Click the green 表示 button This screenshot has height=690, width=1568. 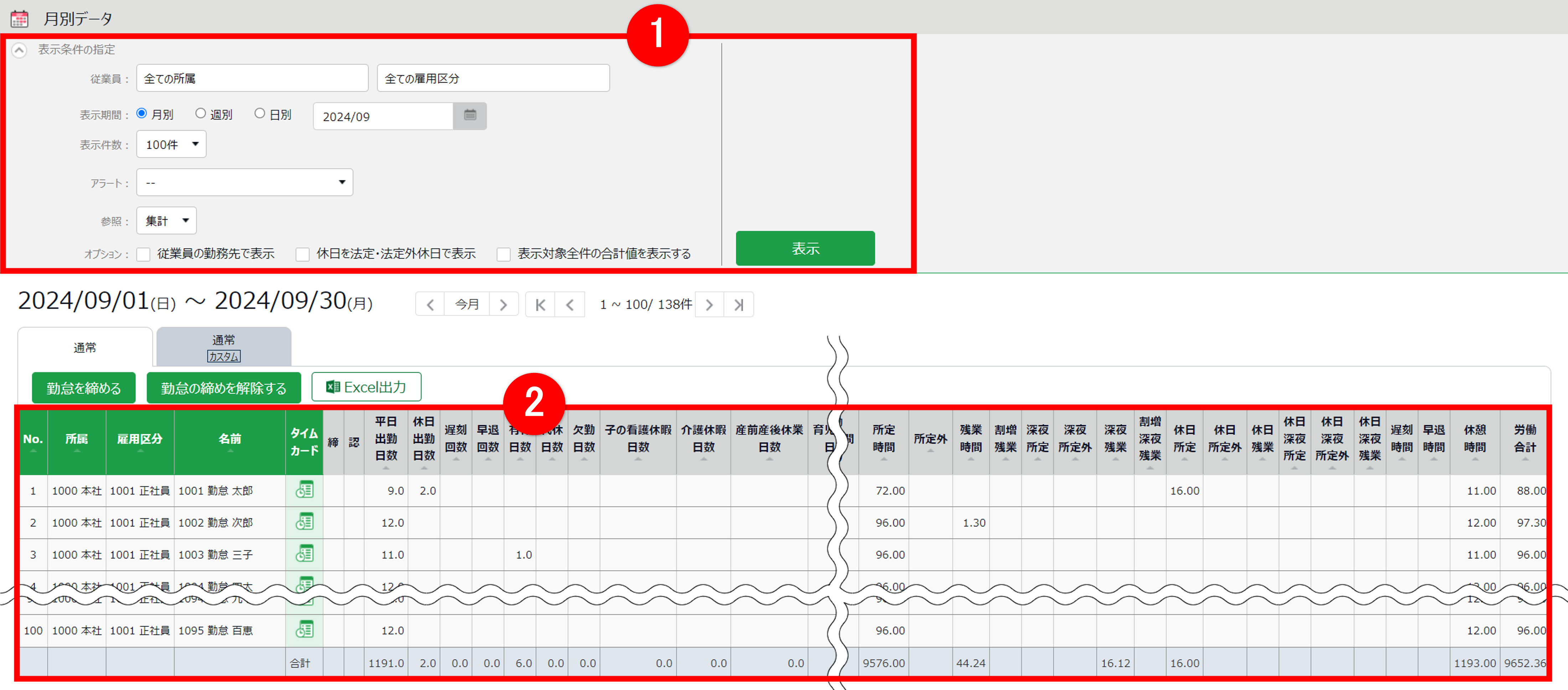[x=805, y=248]
